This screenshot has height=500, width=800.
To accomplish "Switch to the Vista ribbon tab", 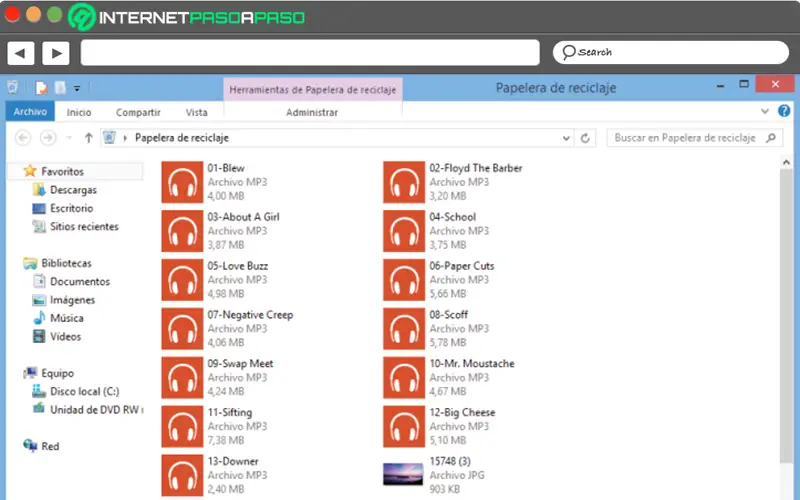I will [x=196, y=112].
